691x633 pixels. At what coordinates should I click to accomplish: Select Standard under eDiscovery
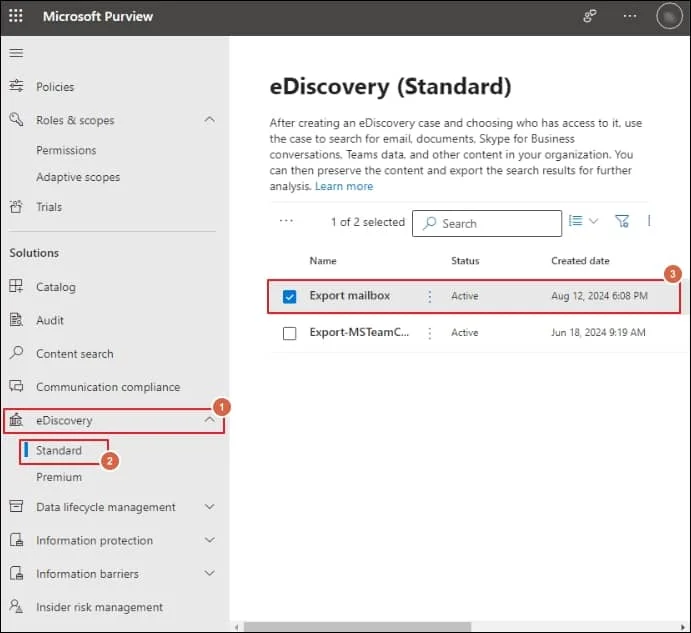59,450
